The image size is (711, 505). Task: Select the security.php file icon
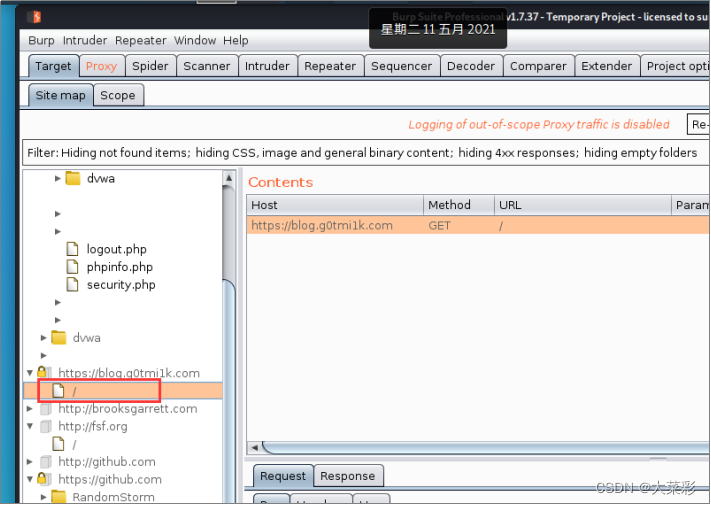[73, 284]
